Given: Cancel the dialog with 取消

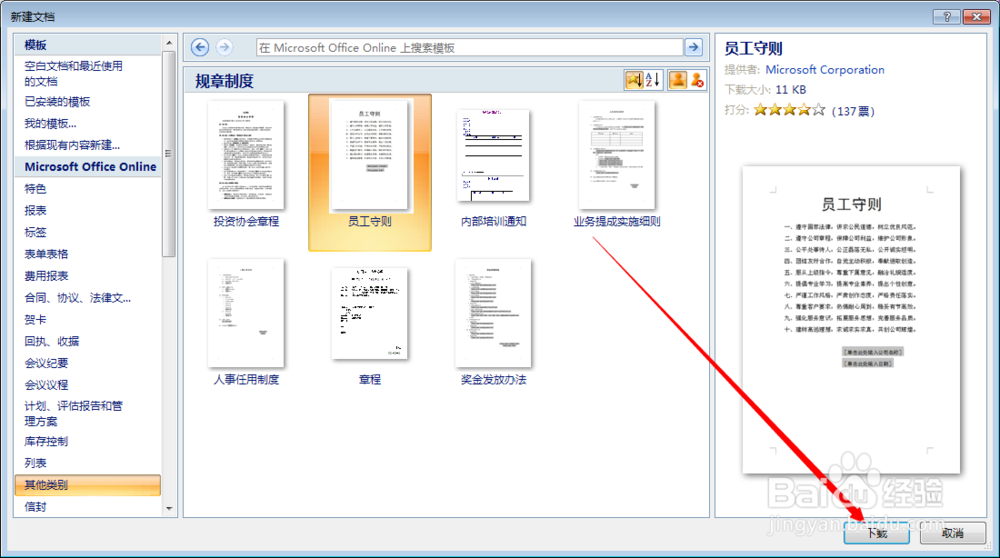Looking at the screenshot, I should click(x=953, y=533).
